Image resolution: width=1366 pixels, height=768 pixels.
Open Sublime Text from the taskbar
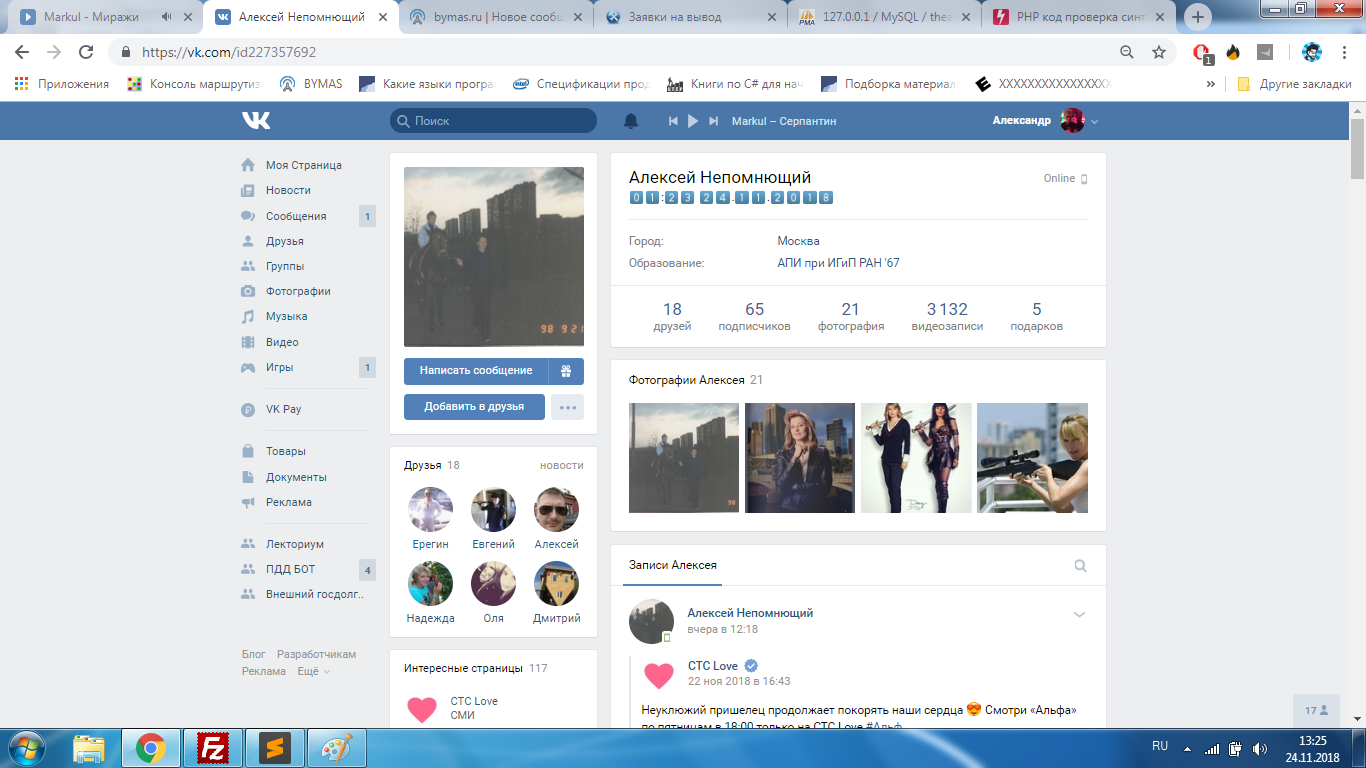(274, 747)
